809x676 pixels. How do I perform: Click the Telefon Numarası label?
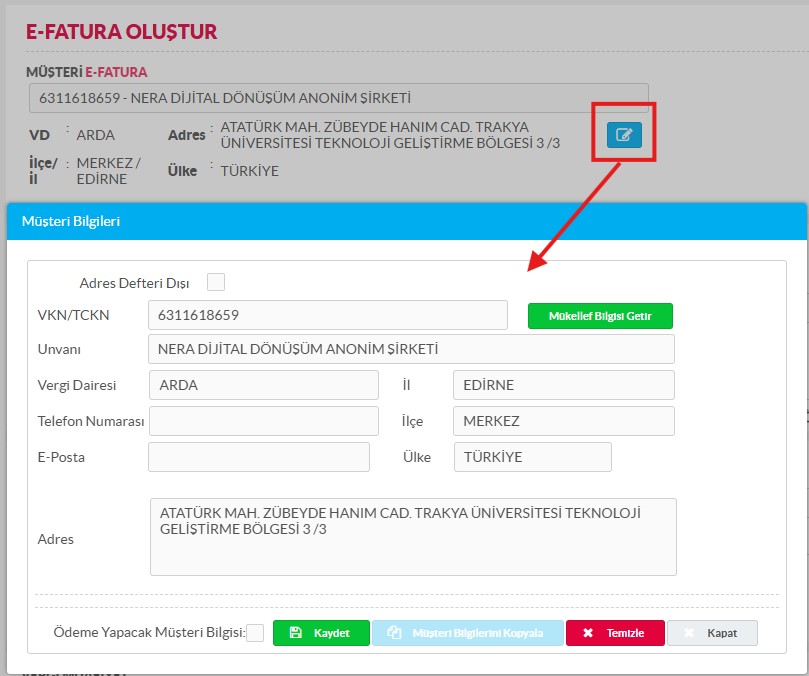pos(91,421)
